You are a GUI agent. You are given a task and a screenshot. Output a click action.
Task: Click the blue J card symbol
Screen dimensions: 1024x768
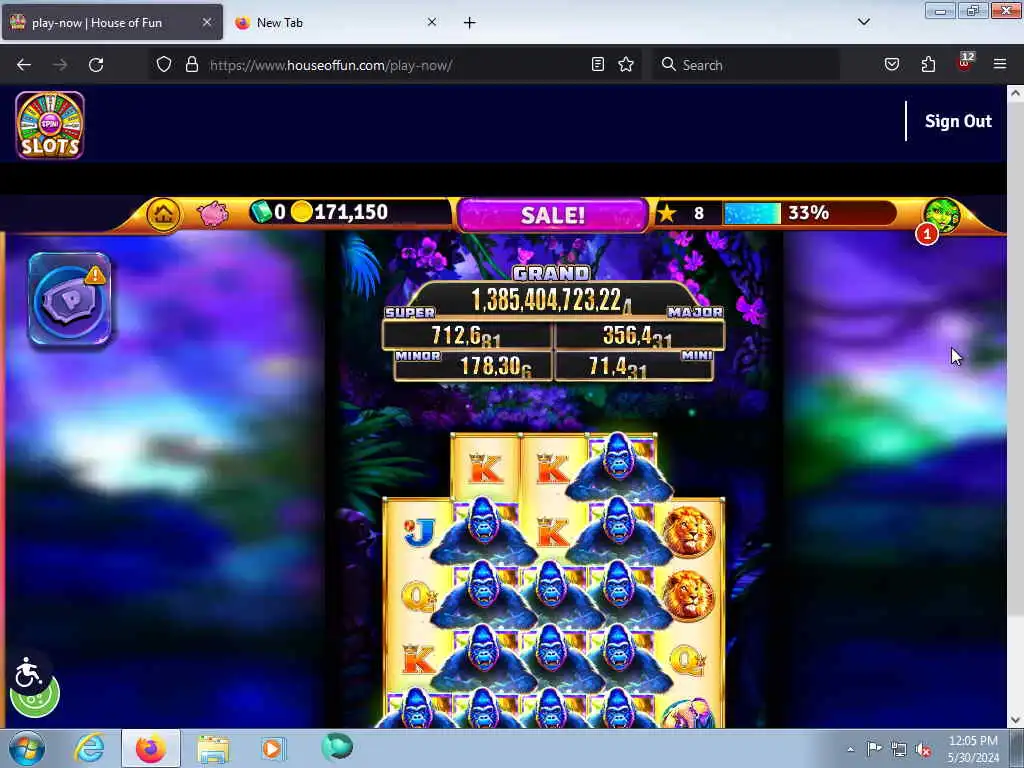[418, 532]
